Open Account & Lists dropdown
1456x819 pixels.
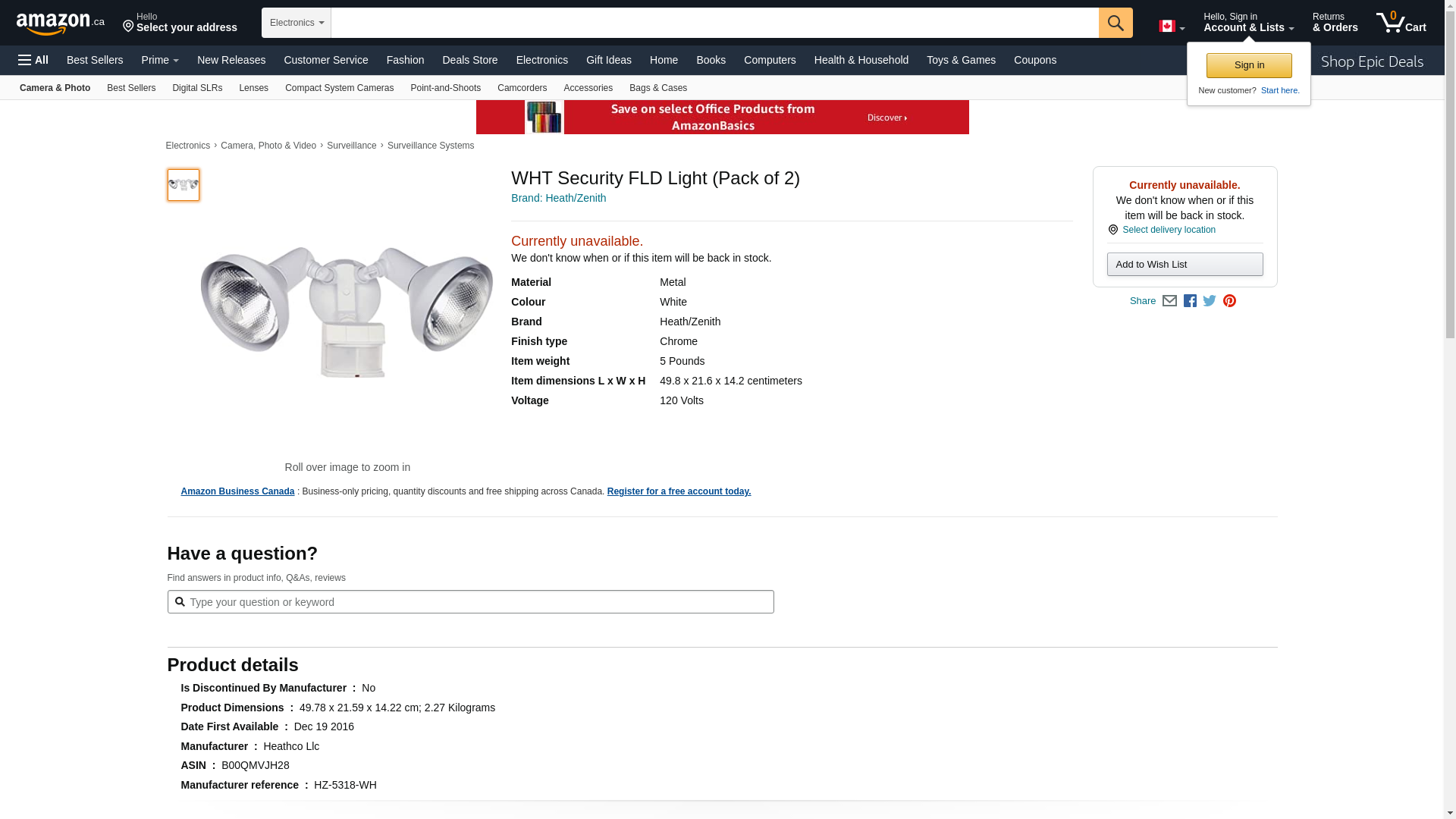(1248, 23)
